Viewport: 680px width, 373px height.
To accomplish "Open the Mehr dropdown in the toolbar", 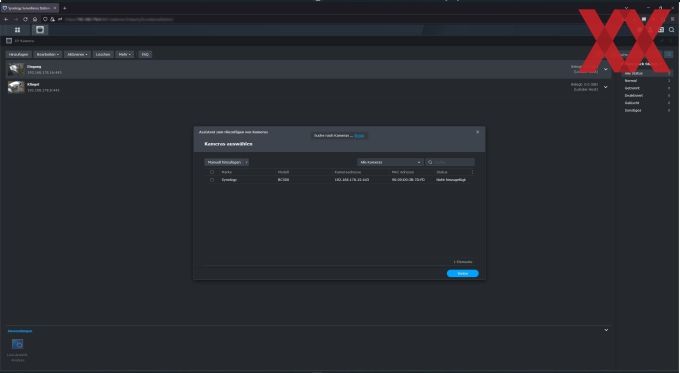I will 124,54.
